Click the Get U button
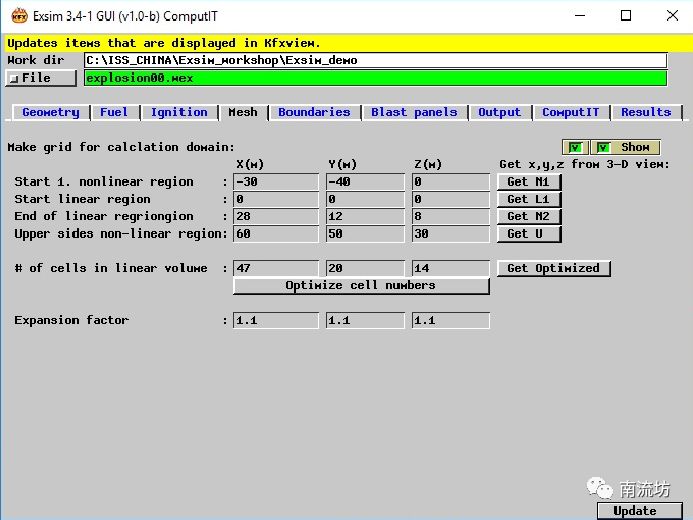This screenshot has width=693, height=520. (x=528, y=234)
